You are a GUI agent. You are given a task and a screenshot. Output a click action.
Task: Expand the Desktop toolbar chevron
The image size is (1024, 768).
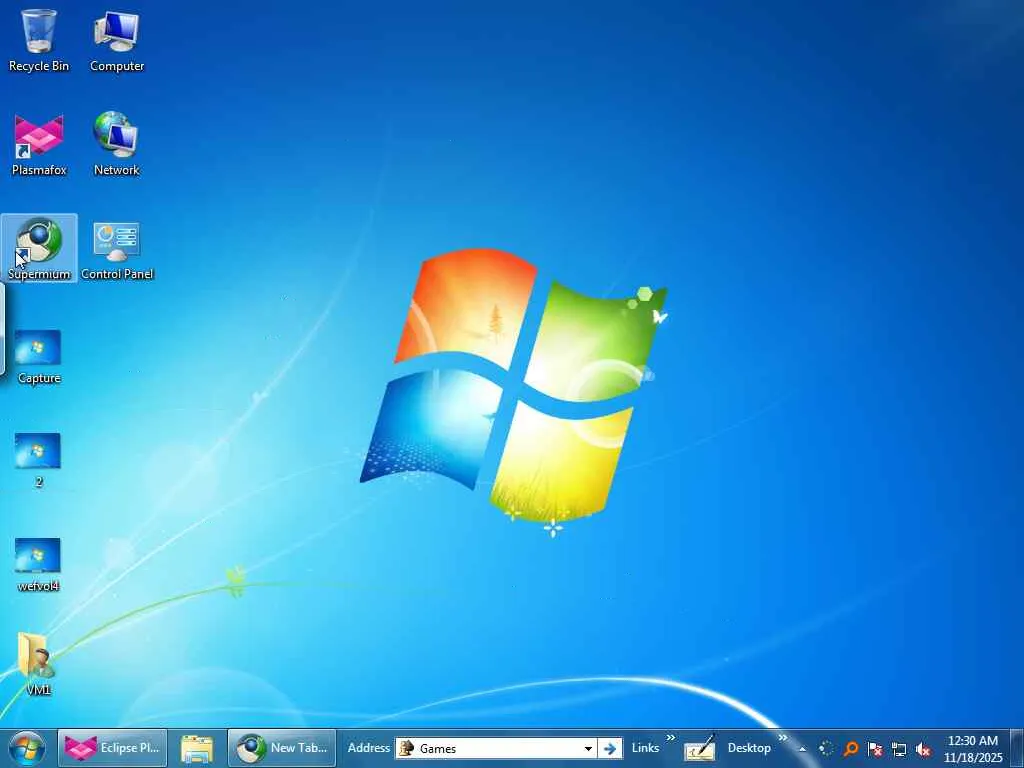pyautogui.click(x=782, y=739)
